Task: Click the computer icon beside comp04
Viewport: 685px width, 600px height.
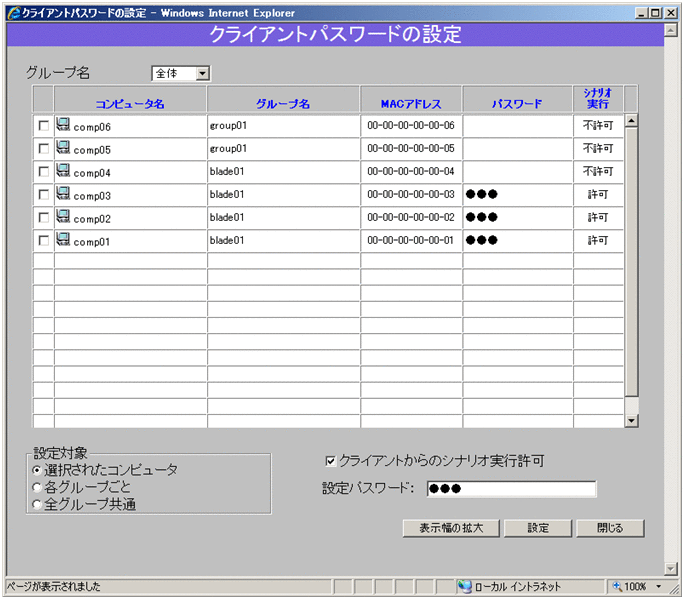Action: (x=63, y=171)
